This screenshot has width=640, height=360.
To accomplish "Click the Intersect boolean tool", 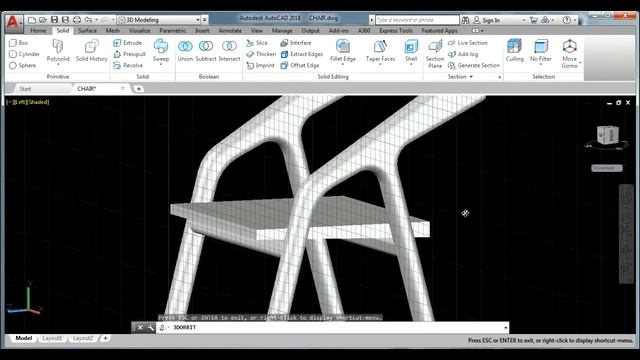I will (x=229, y=51).
